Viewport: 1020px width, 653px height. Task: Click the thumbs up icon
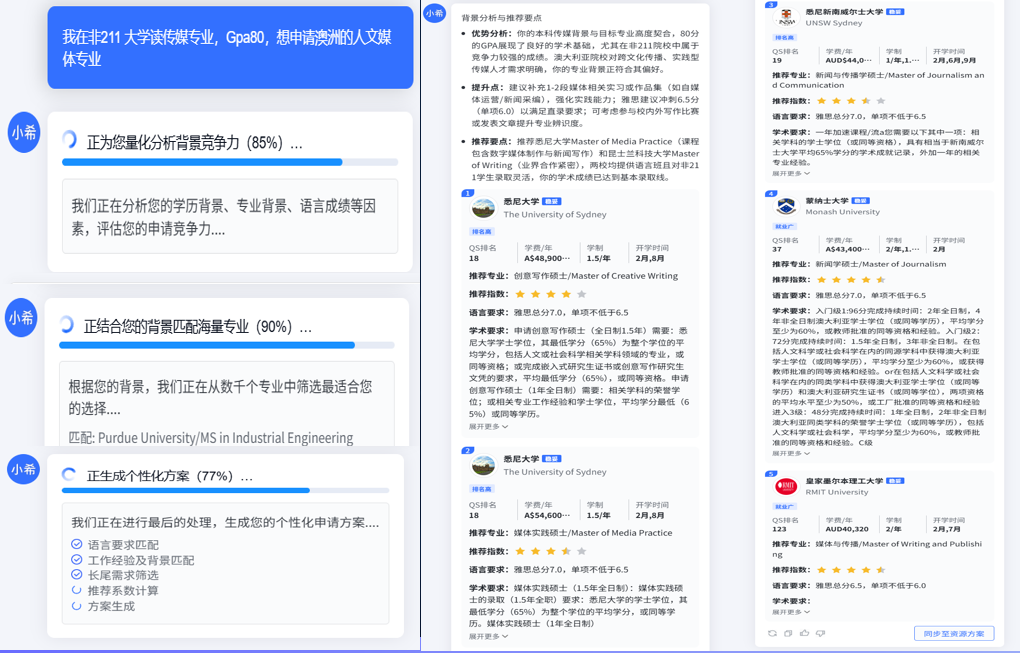805,633
